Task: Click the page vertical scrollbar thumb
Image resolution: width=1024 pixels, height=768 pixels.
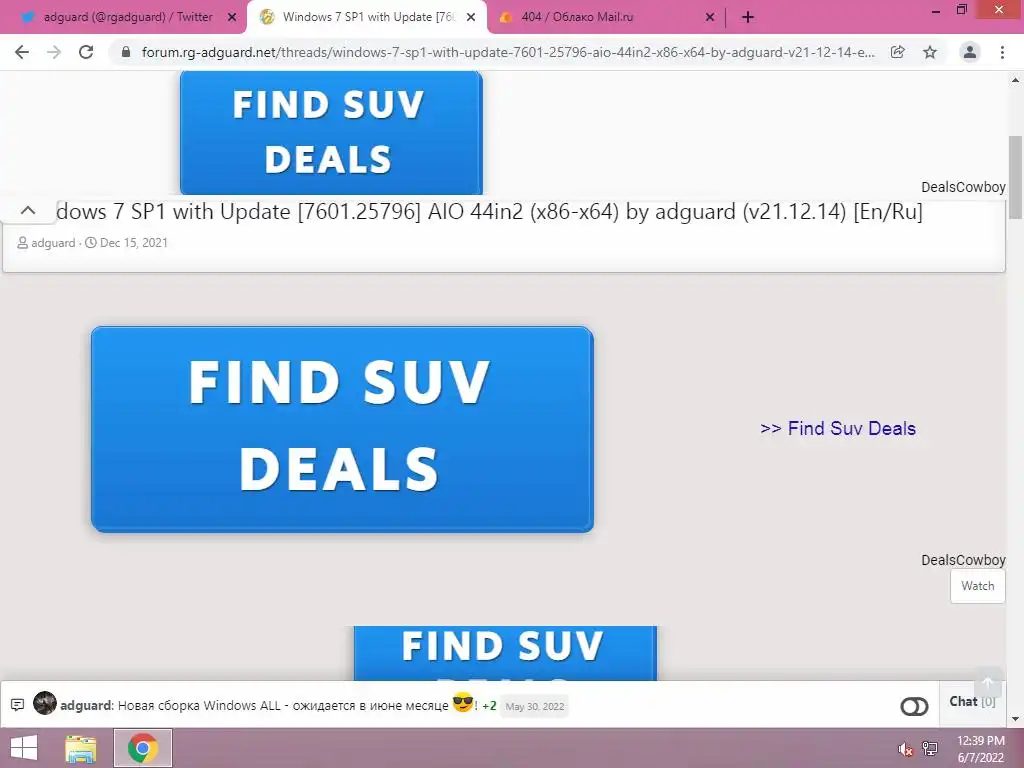Action: pyautogui.click(x=1015, y=178)
